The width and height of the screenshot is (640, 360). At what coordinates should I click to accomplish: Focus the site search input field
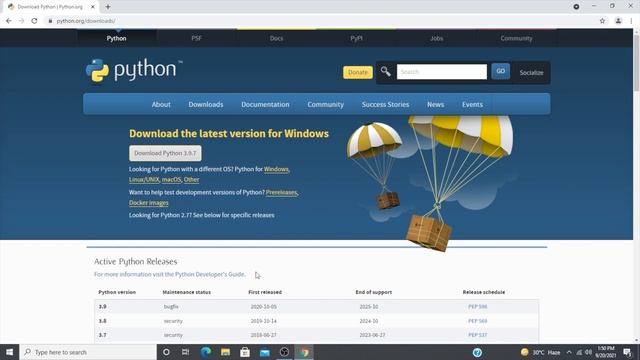[442, 72]
